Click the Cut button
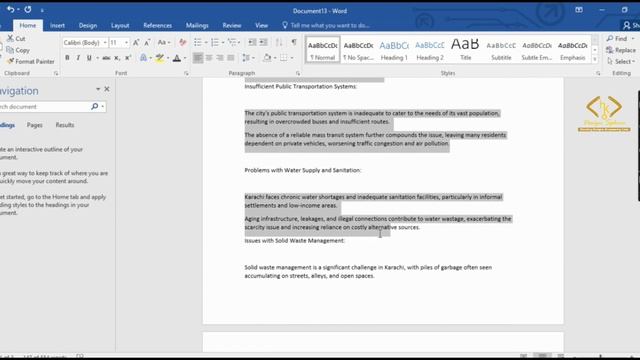 (x=16, y=38)
